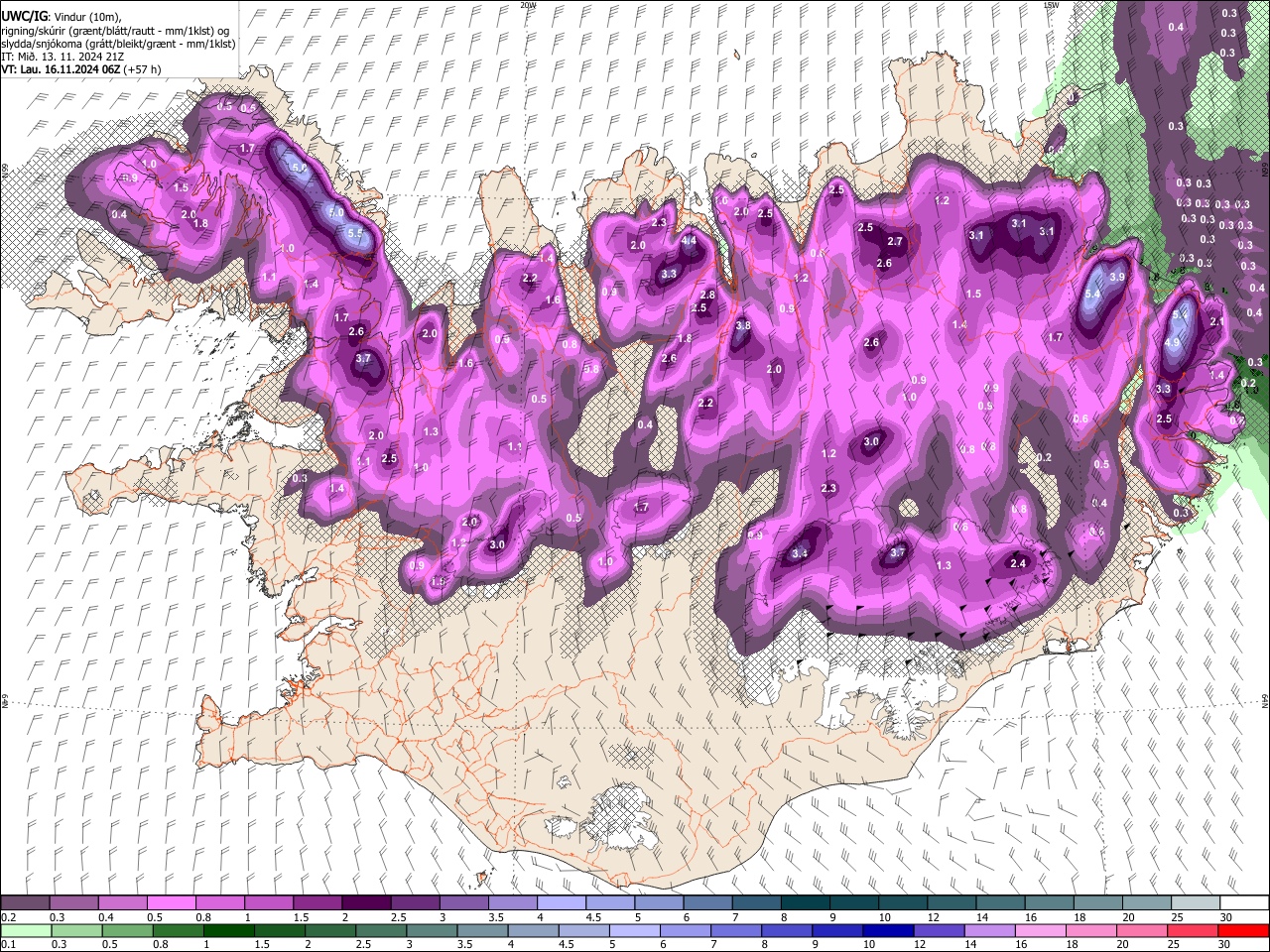Image resolution: width=1270 pixels, height=952 pixels.
Task: Click the pale green '0.1' swatch in the rain legend row
Action: click(x=25, y=930)
